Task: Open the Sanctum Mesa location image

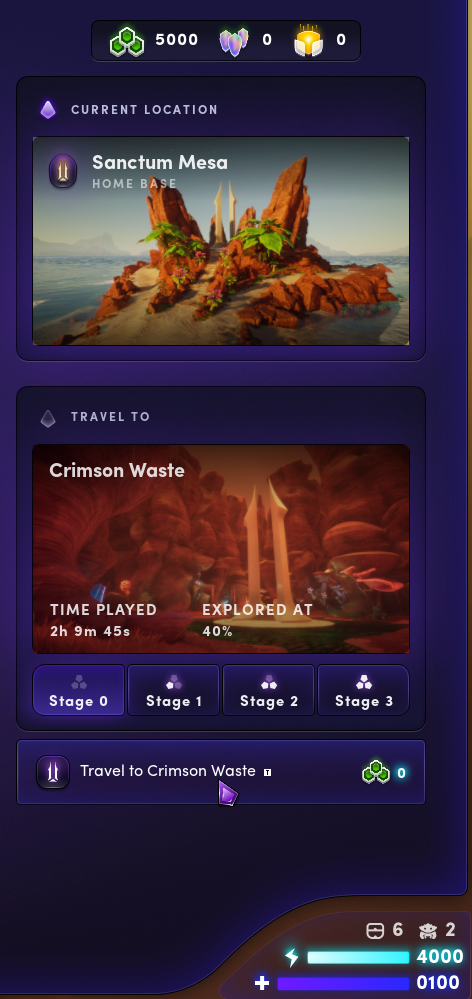Action: (220, 241)
